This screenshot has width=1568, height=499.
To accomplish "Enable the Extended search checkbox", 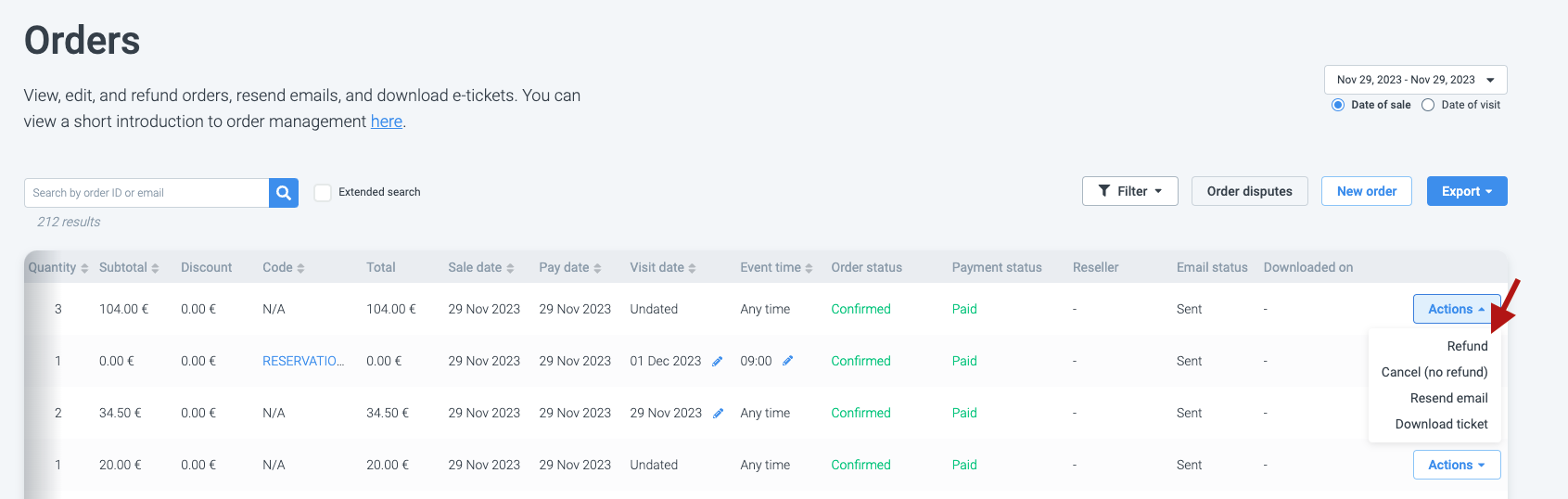I will 323,193.
